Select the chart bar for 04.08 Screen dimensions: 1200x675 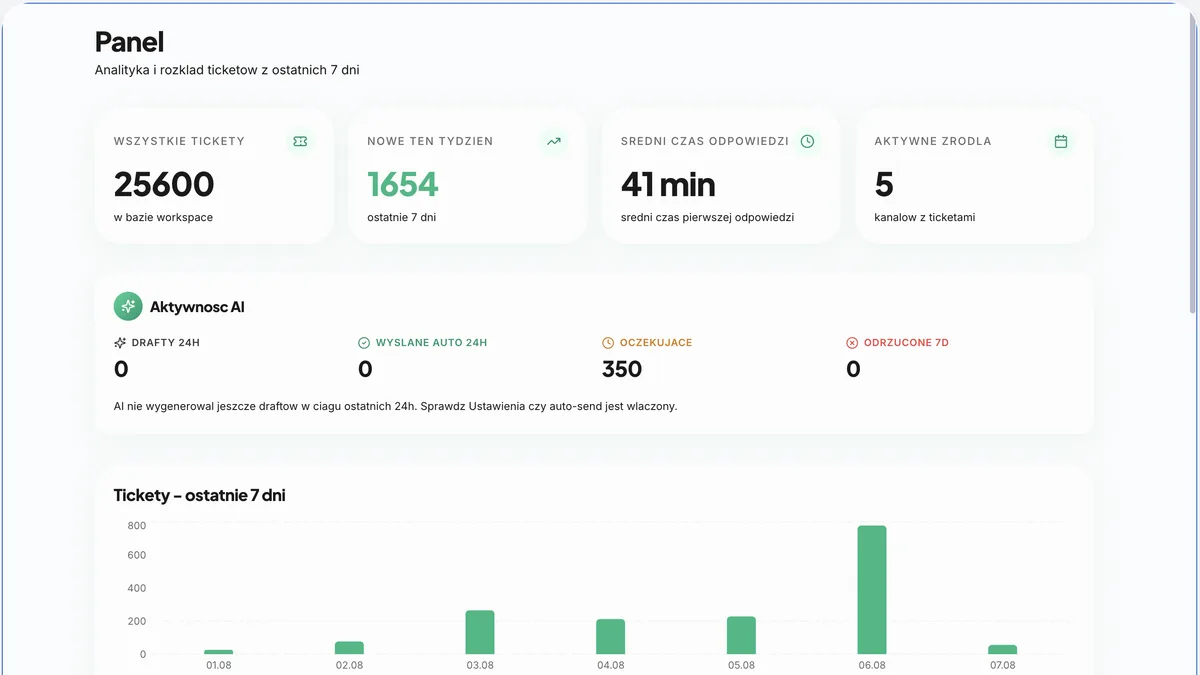click(x=611, y=637)
